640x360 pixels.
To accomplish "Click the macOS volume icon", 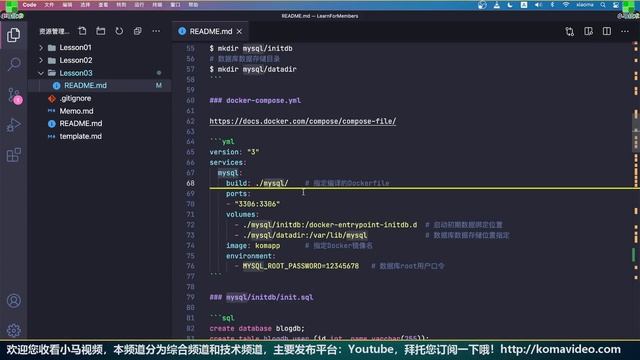I will 538,5.
